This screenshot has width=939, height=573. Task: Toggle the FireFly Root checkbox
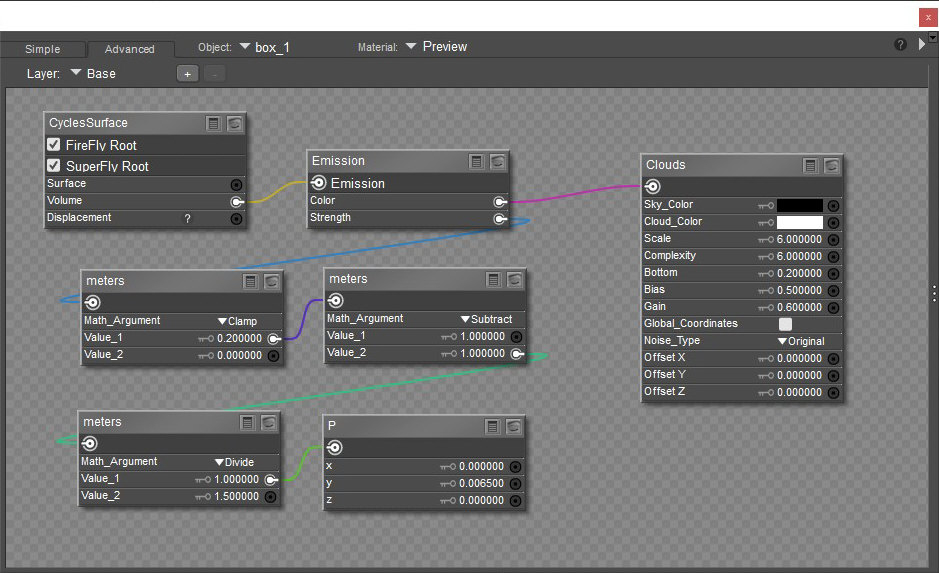pyautogui.click(x=54, y=145)
